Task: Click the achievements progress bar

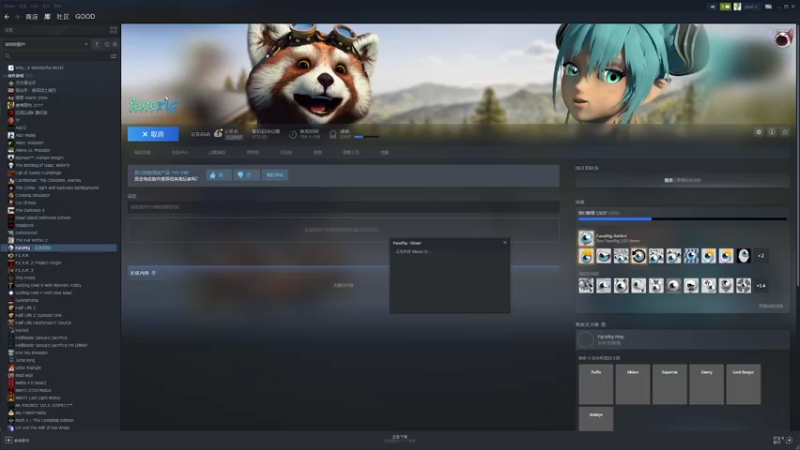Action: (682, 219)
